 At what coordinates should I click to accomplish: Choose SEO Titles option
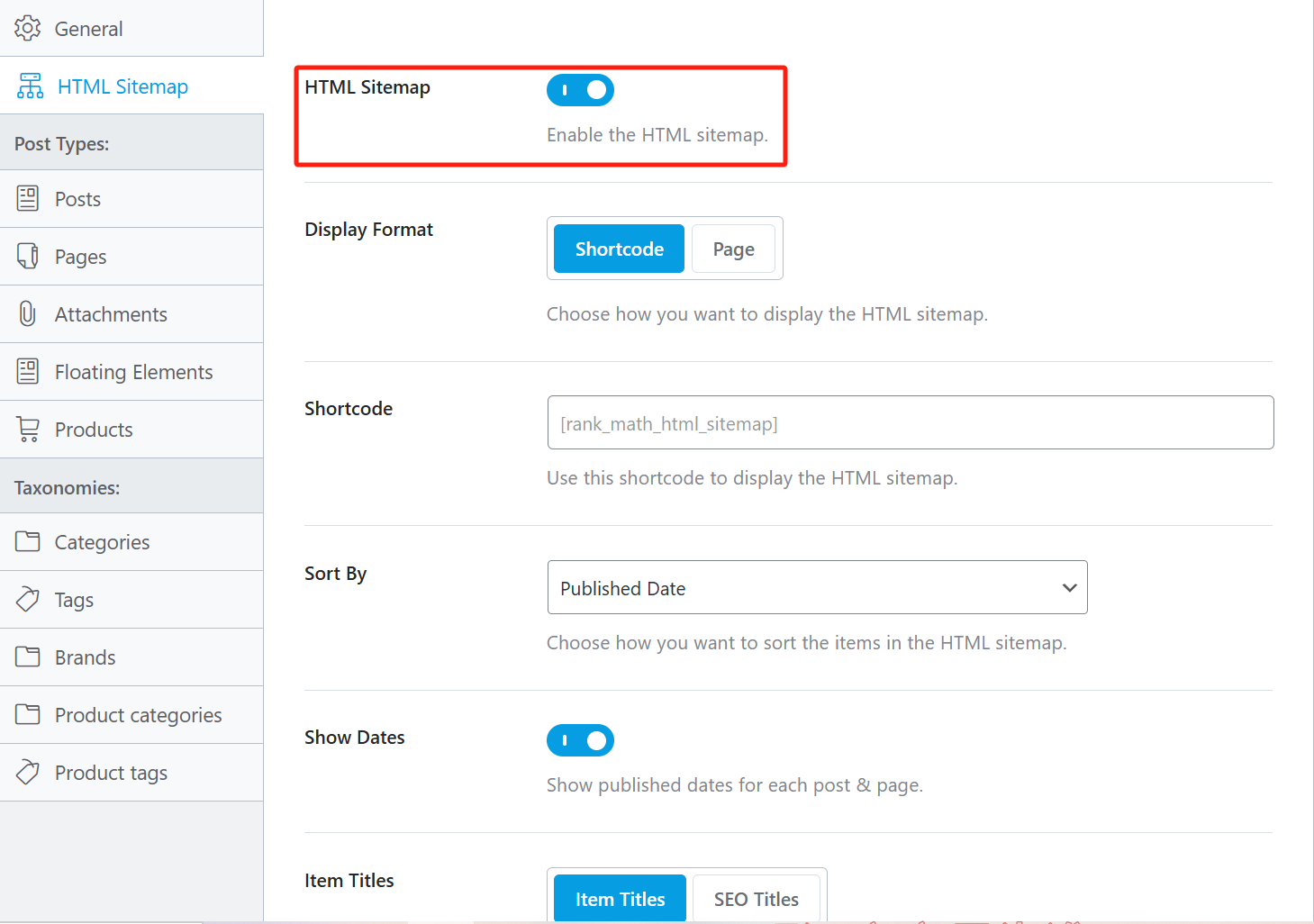click(756, 899)
